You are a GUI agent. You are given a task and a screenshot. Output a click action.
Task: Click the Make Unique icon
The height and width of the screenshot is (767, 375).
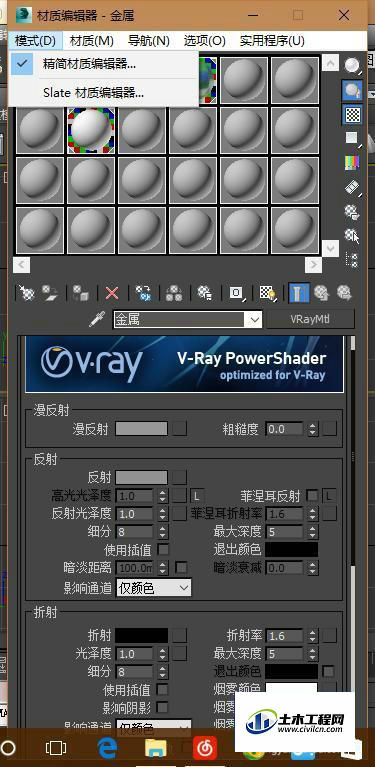click(x=174, y=293)
